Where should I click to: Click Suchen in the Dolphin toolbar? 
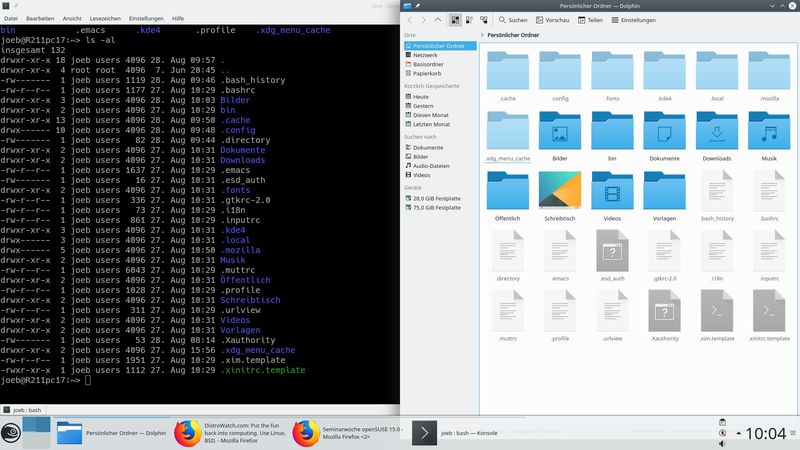(513, 20)
